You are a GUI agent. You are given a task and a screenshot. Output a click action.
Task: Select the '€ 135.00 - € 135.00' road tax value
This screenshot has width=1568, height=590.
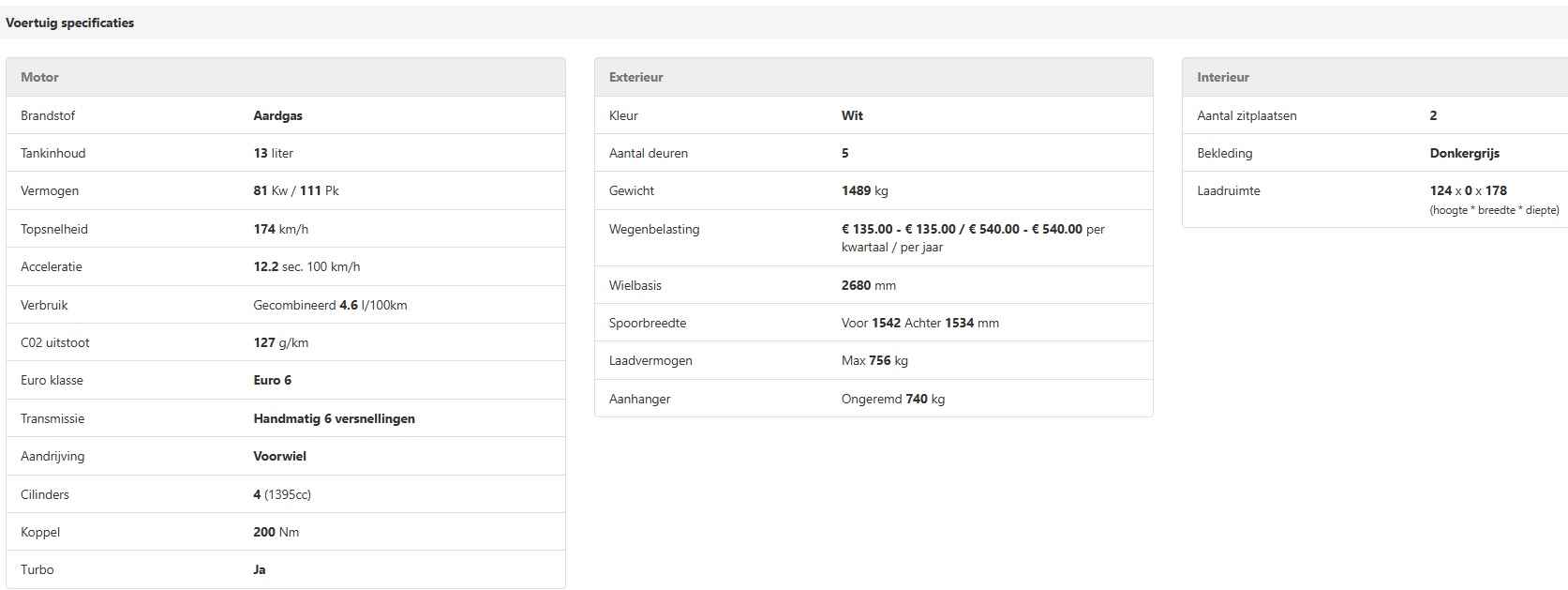899,229
